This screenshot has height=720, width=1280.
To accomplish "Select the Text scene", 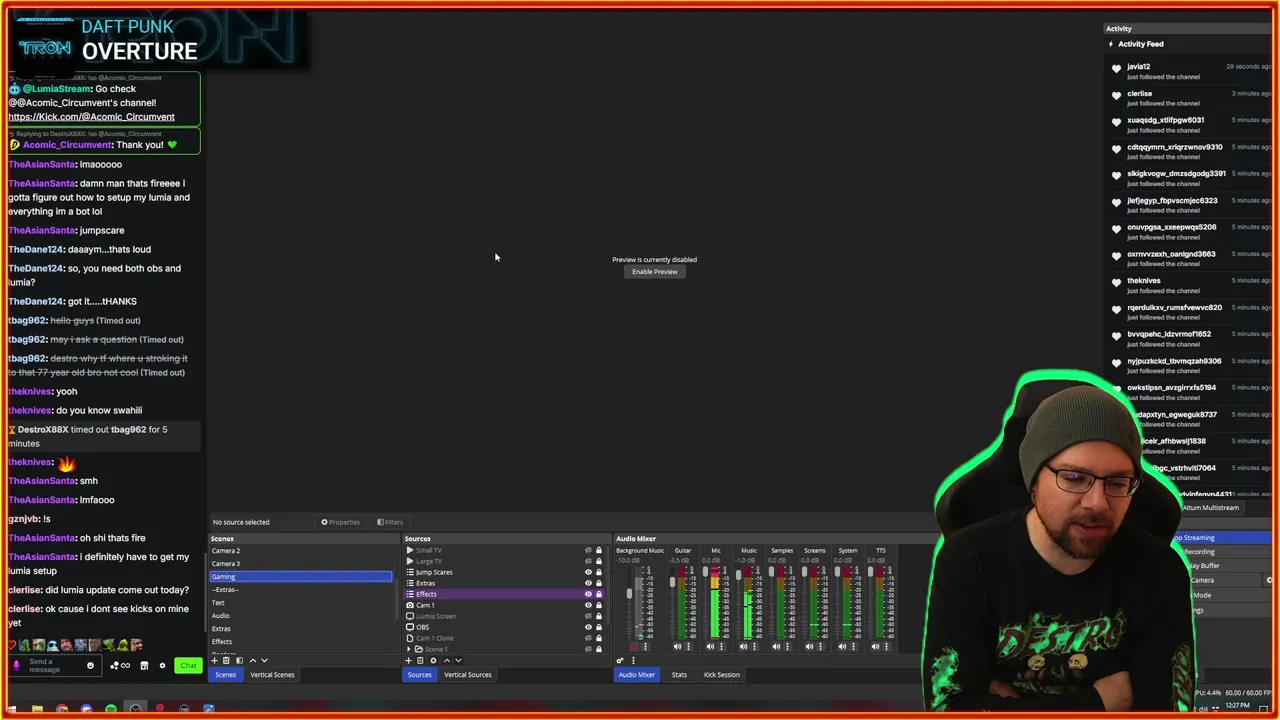I will 300,603.
